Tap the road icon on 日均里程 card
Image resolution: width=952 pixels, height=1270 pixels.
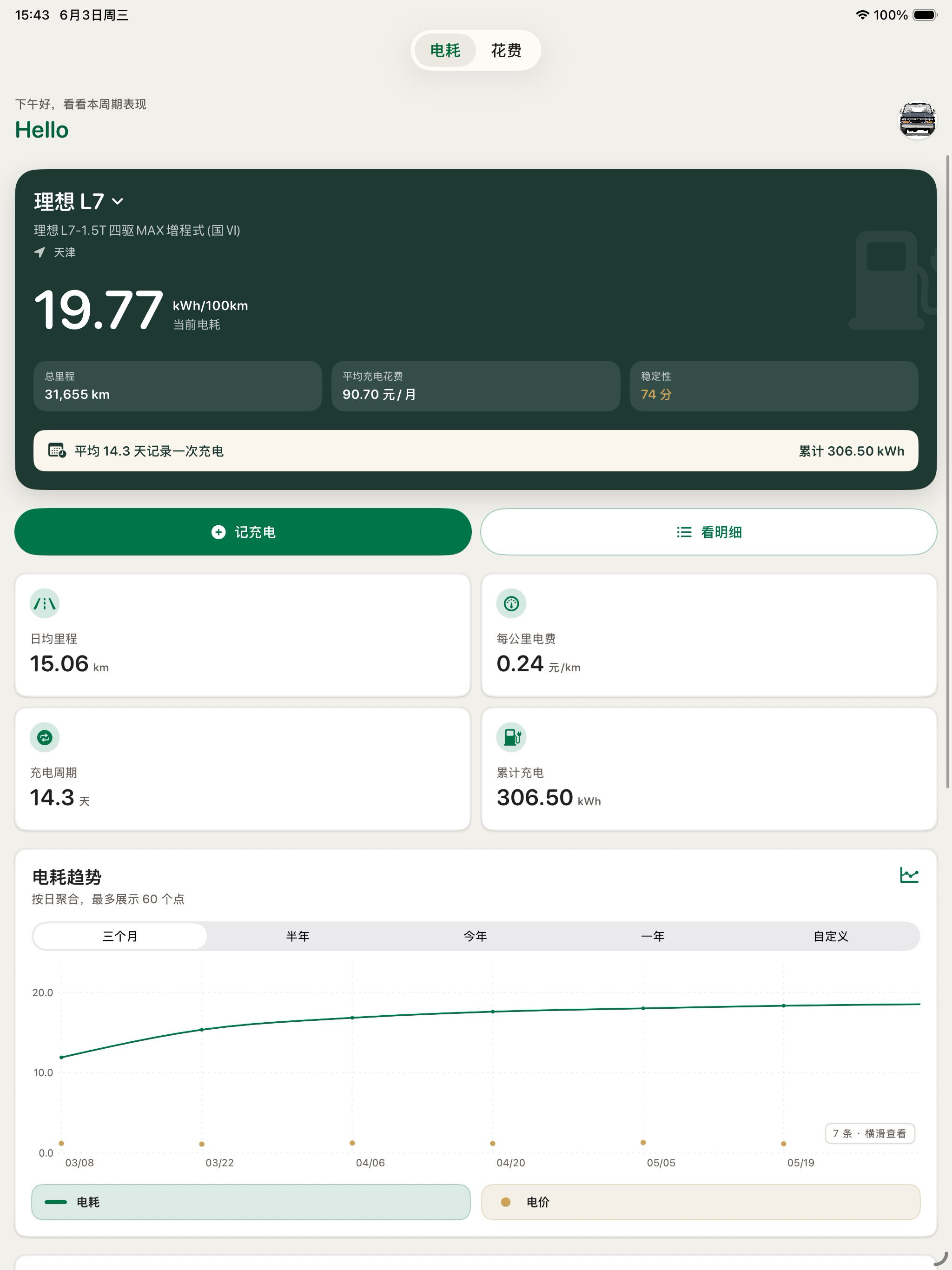(x=44, y=603)
